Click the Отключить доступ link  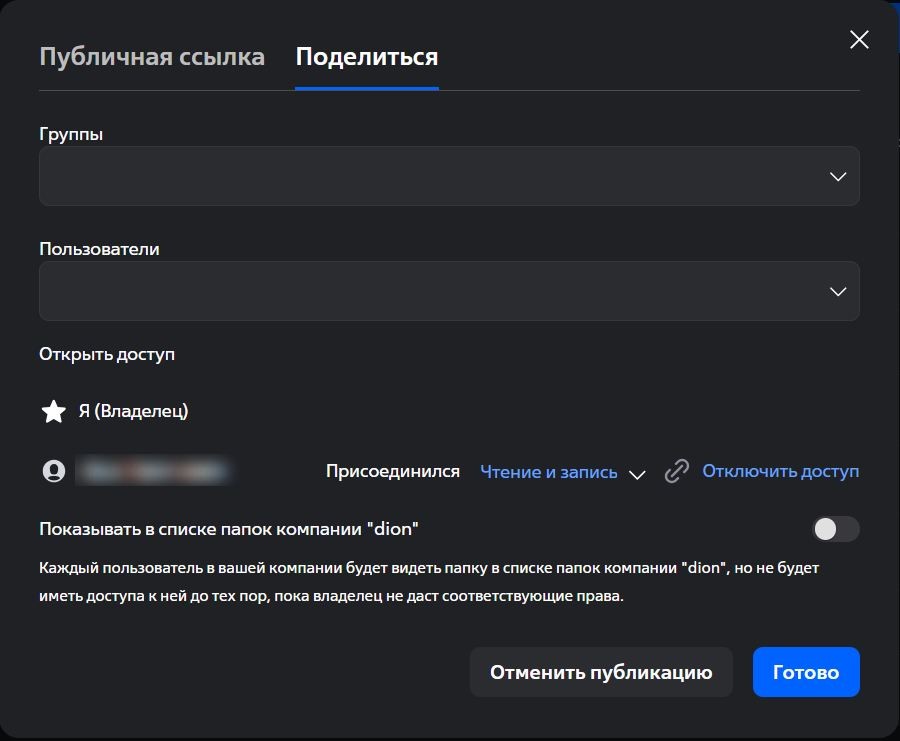780,471
